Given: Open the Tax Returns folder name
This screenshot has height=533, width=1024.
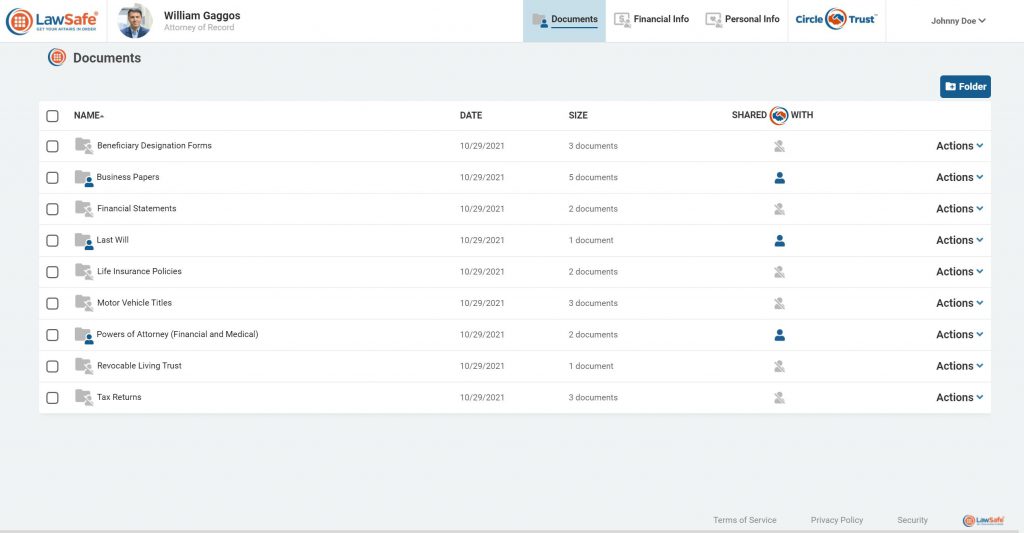Looking at the screenshot, I should (119, 397).
